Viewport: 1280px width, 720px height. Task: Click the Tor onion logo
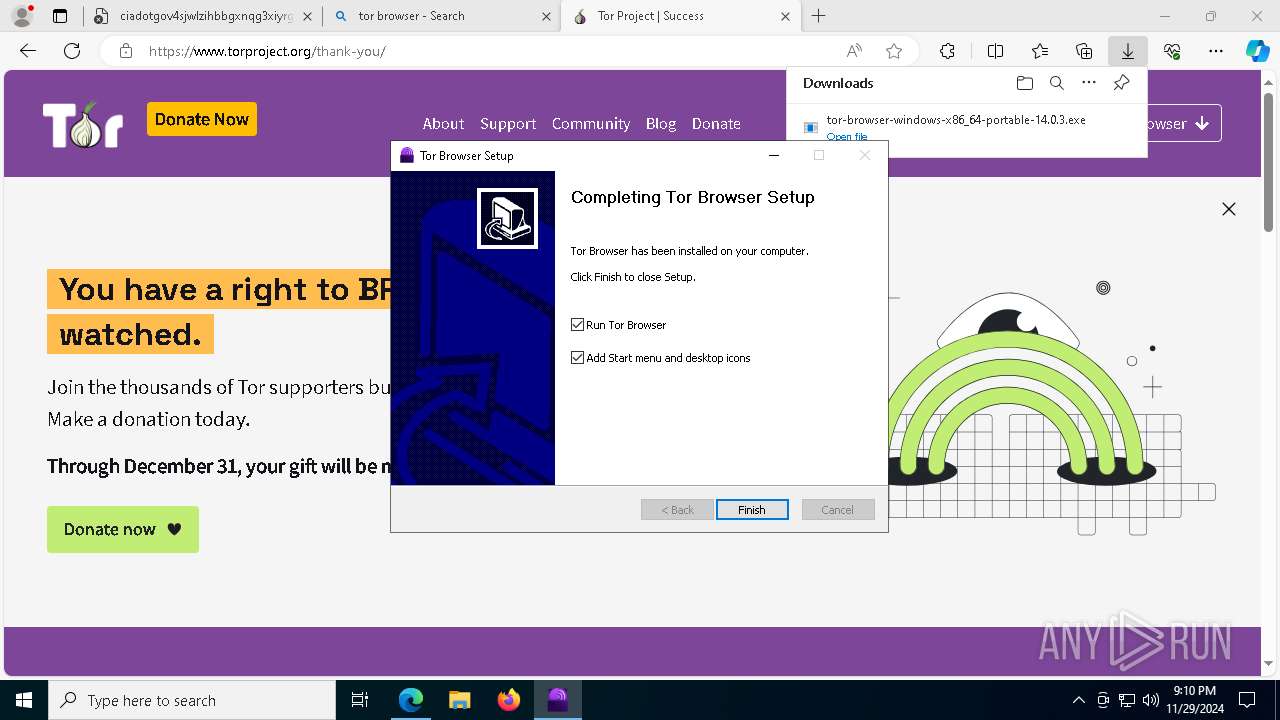pyautogui.click(x=83, y=125)
